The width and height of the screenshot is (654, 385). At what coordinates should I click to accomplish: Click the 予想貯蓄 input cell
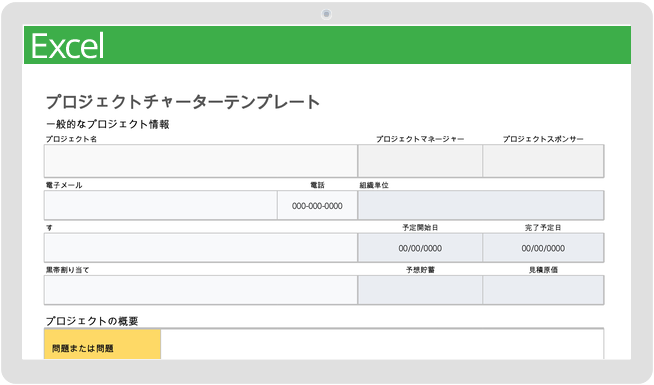pos(420,290)
